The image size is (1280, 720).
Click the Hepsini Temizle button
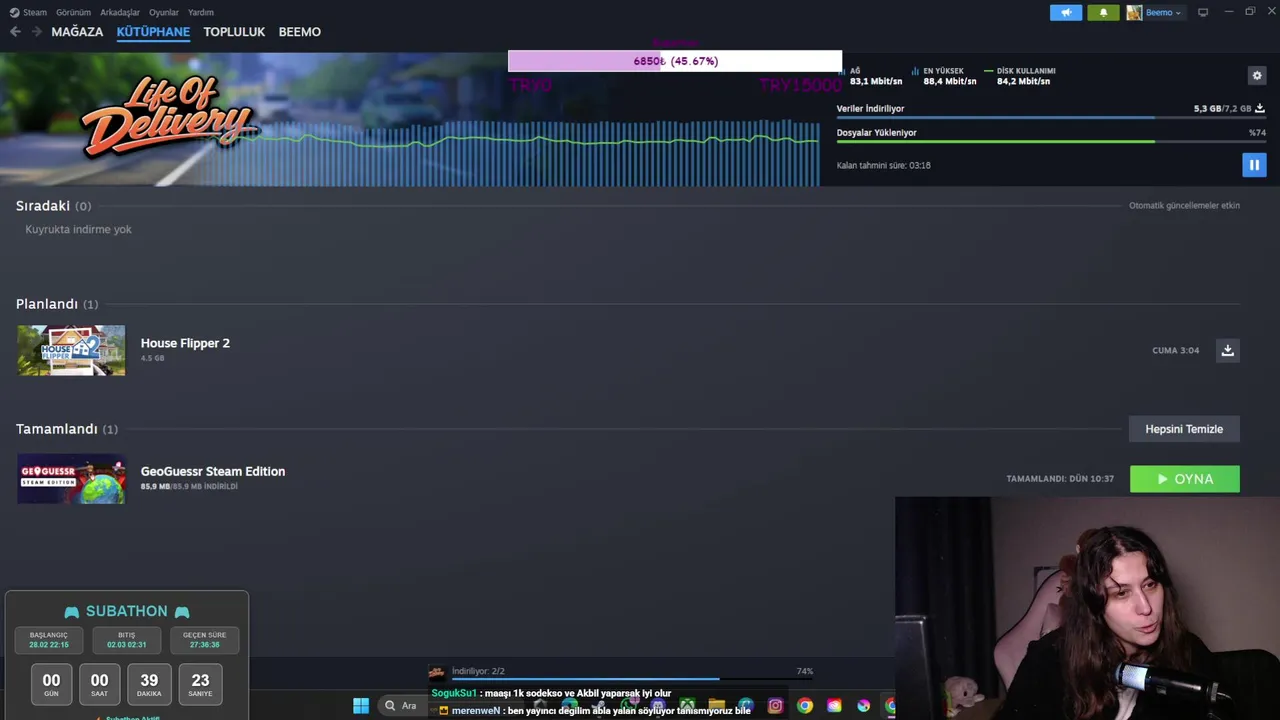1184,429
